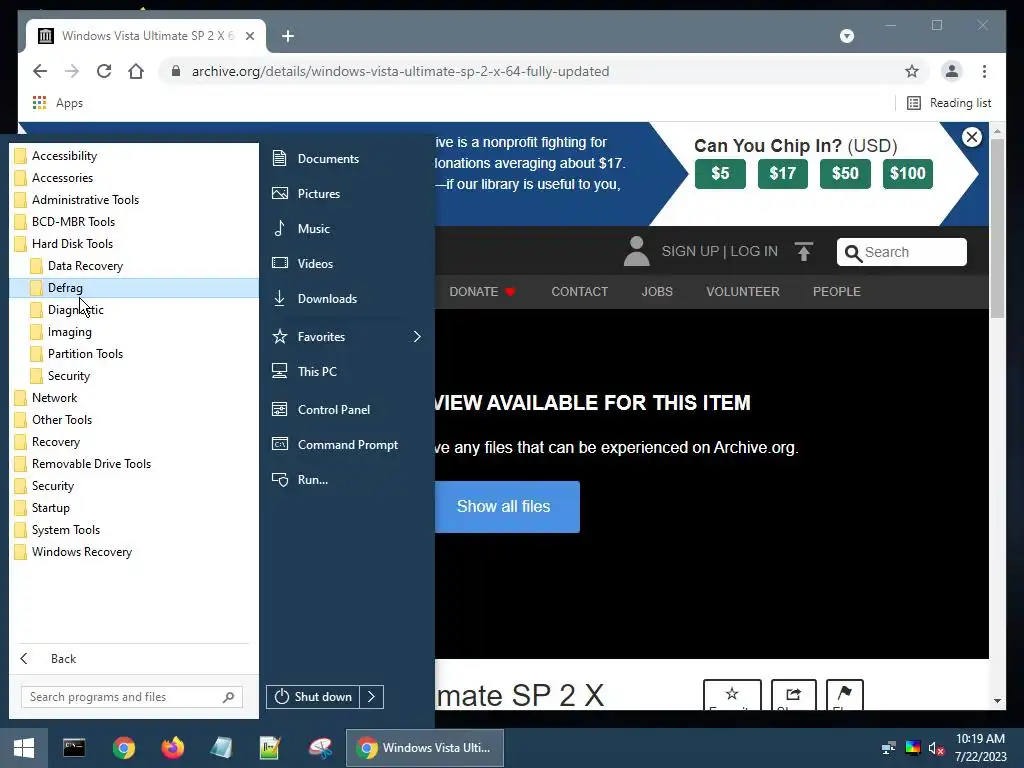This screenshot has width=1024, height=768.
Task: Click the address bar URL
Action: pos(400,71)
